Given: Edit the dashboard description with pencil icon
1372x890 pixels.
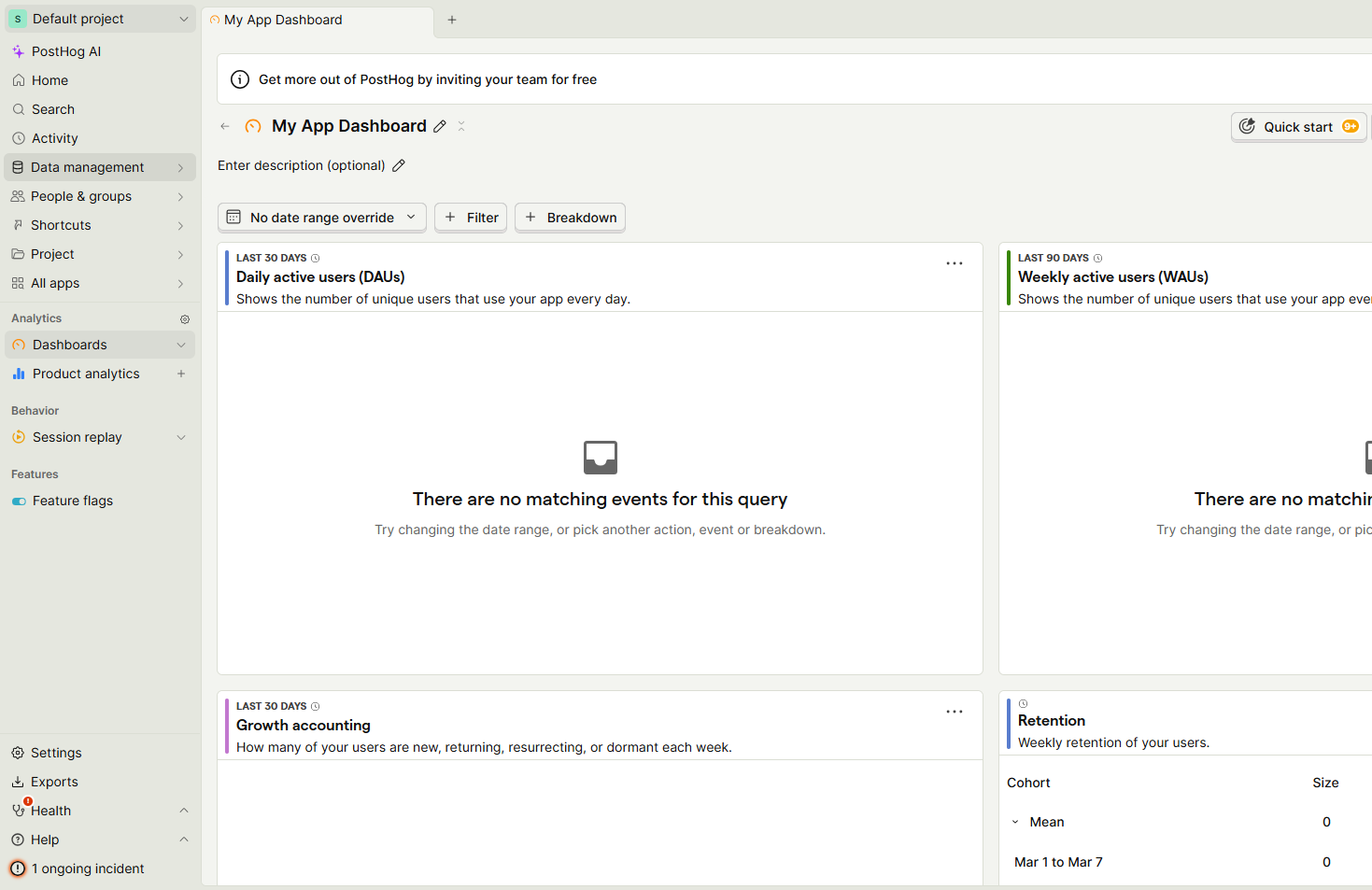Looking at the screenshot, I should [399, 165].
